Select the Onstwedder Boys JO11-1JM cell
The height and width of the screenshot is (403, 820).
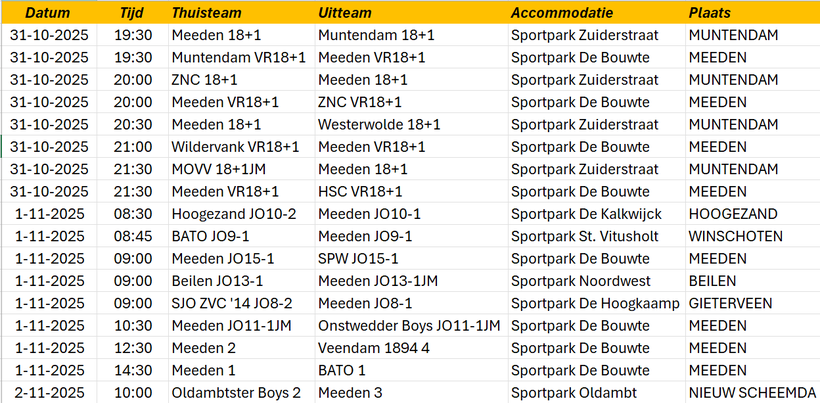[408, 325]
